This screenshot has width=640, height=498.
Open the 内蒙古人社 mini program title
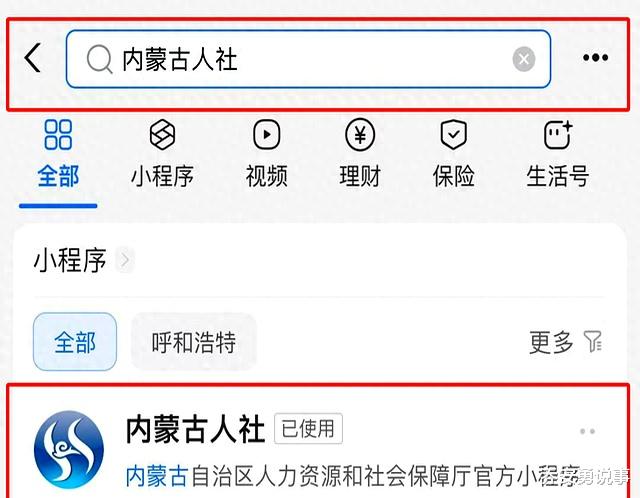click(196, 429)
